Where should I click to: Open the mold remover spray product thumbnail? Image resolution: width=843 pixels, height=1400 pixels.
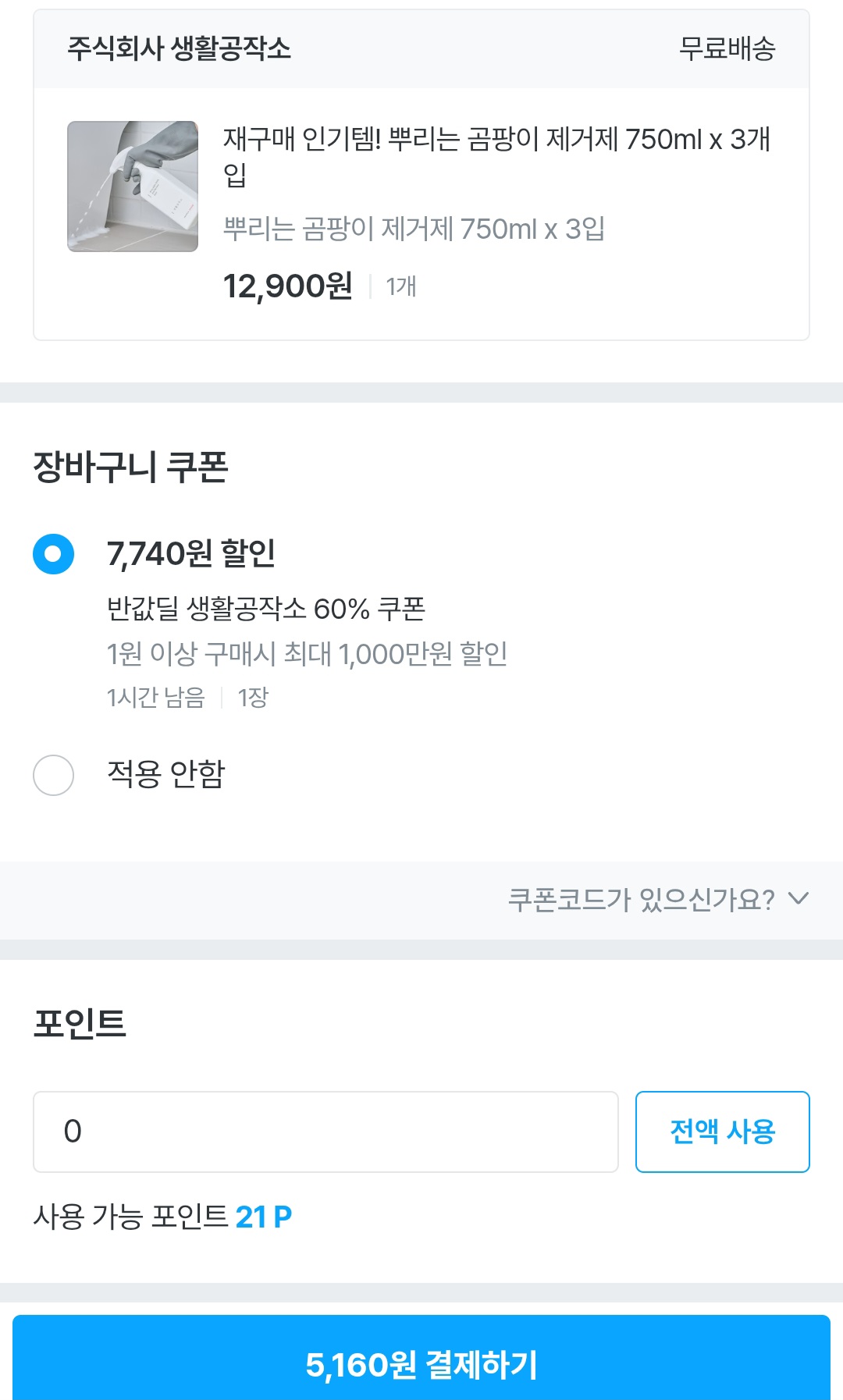pyautogui.click(x=133, y=187)
